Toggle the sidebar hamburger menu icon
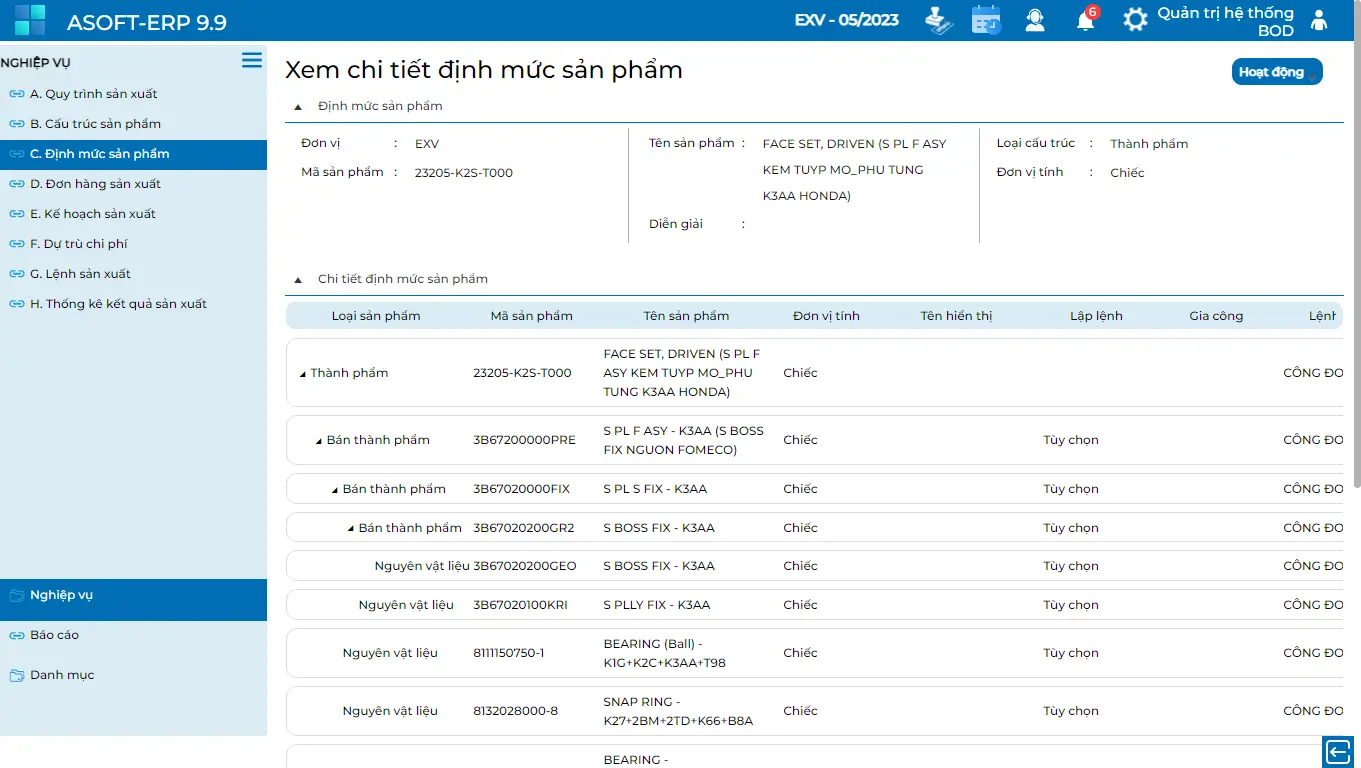The width and height of the screenshot is (1361, 768). (252, 61)
